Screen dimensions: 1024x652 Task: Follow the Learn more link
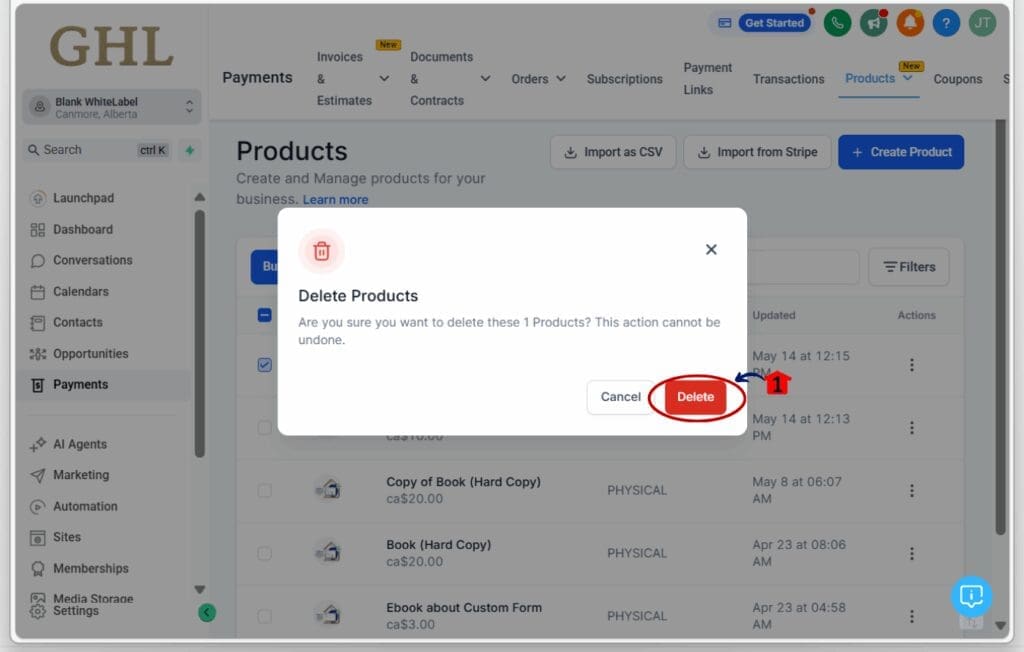(335, 199)
